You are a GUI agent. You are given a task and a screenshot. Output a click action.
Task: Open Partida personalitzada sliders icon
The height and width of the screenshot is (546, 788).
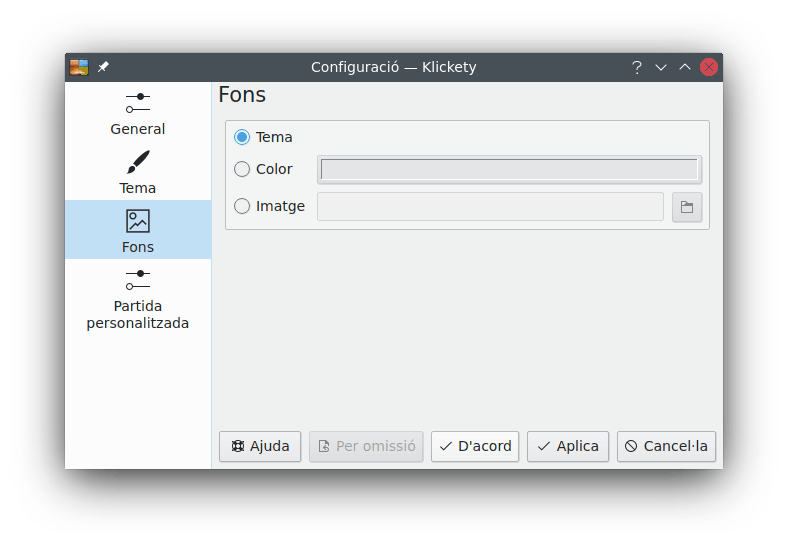pyautogui.click(x=138, y=280)
